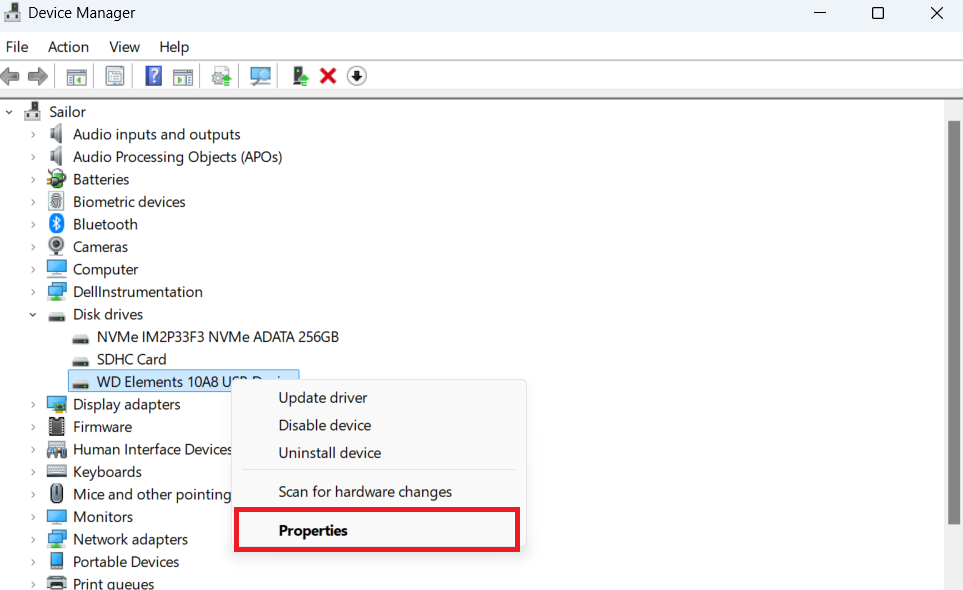
Task: Select the Disk drives label
Action: [x=108, y=314]
